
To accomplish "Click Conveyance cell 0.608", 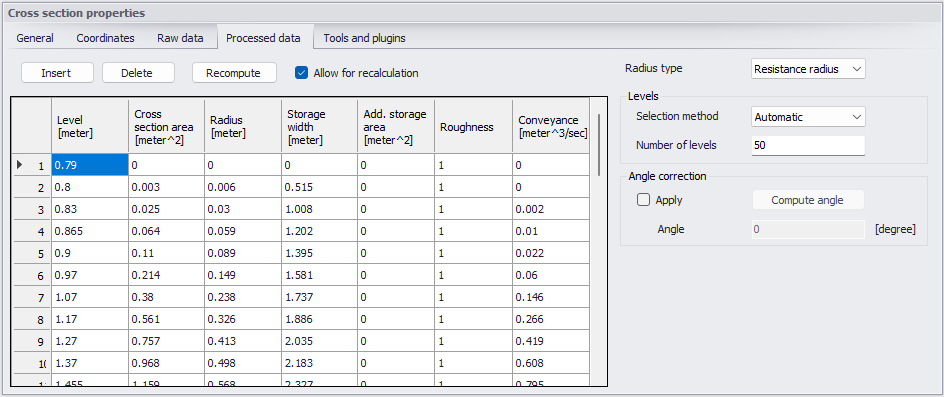I will [551, 363].
